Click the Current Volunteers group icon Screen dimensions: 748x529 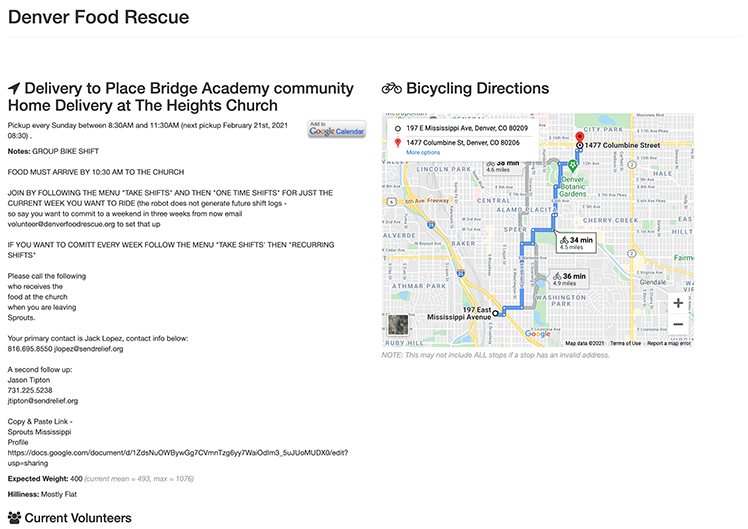pos(15,518)
